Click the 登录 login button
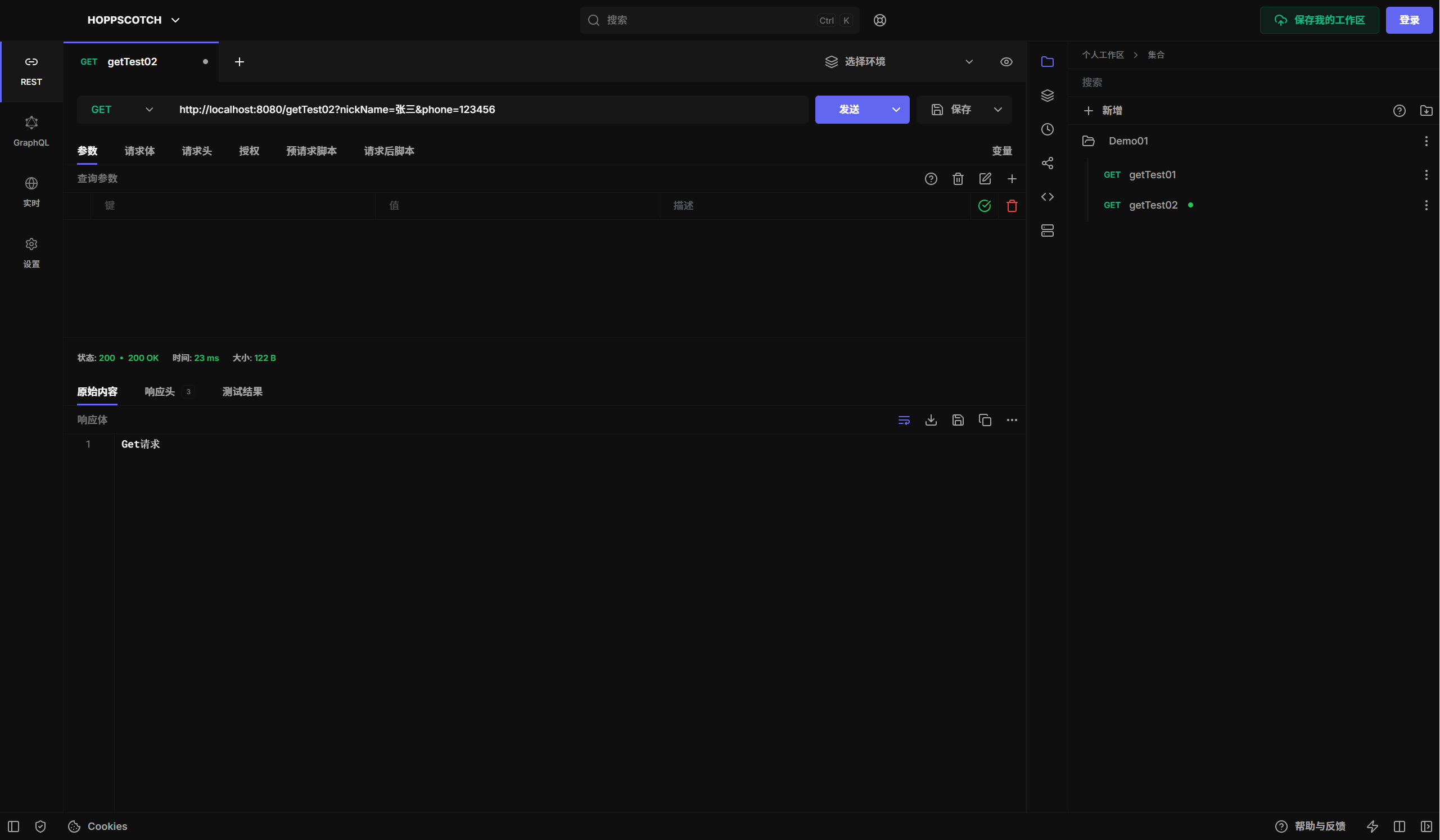1440x840 pixels. (x=1409, y=21)
